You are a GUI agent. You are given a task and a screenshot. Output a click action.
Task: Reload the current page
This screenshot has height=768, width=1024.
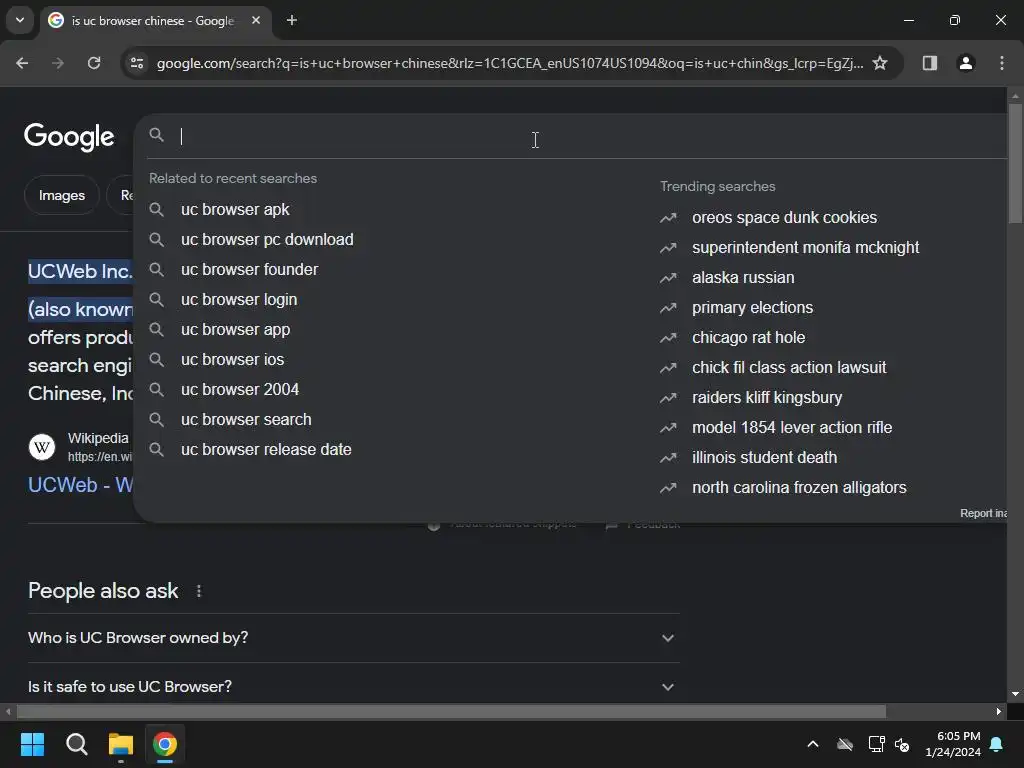[x=94, y=63]
